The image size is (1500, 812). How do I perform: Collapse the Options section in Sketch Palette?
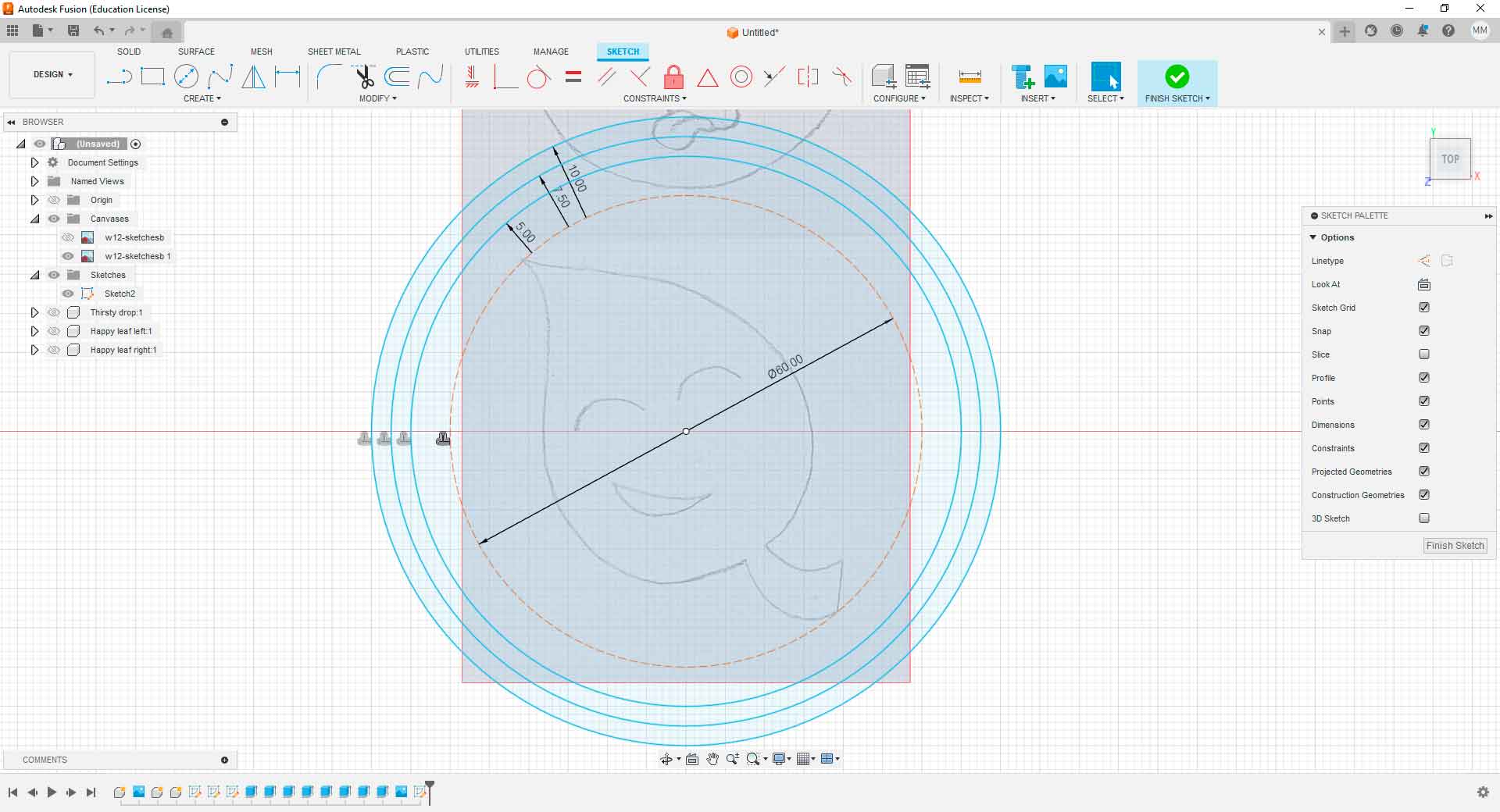1313,237
